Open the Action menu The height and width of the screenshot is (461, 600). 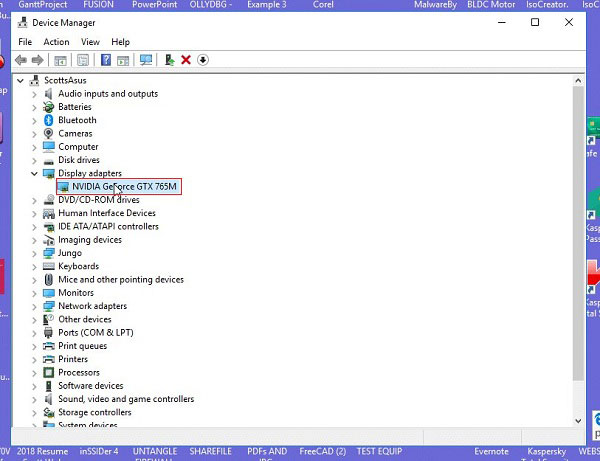pos(56,42)
